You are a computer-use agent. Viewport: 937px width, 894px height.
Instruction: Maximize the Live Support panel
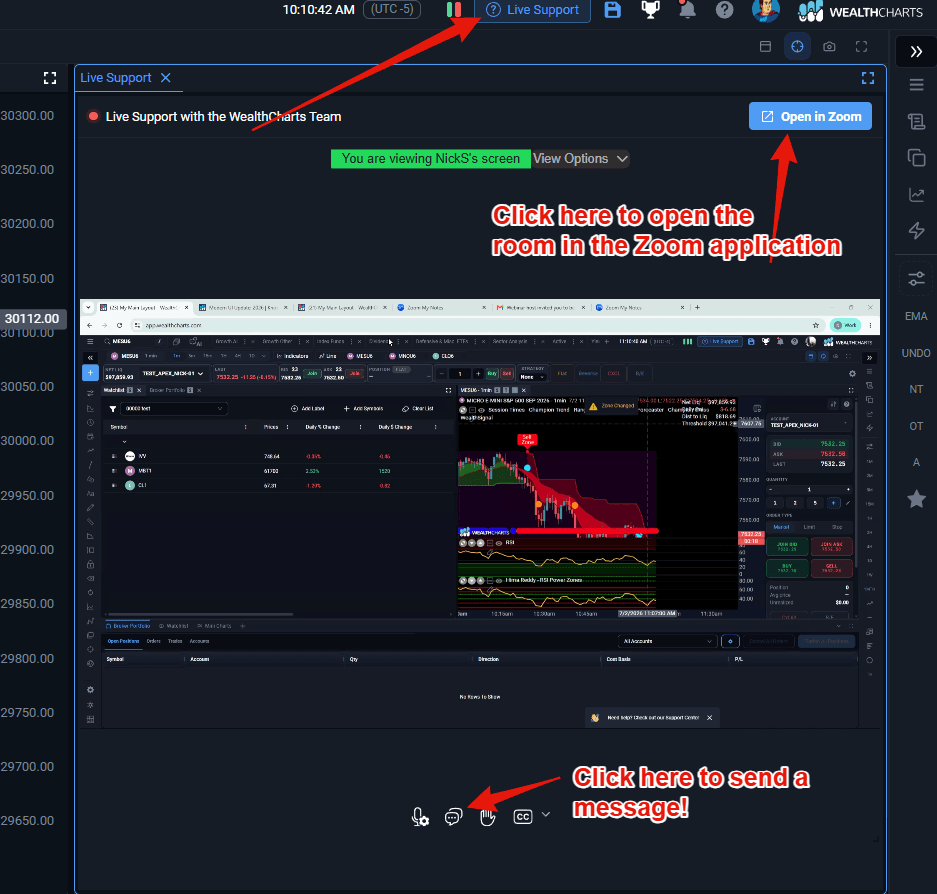868,78
